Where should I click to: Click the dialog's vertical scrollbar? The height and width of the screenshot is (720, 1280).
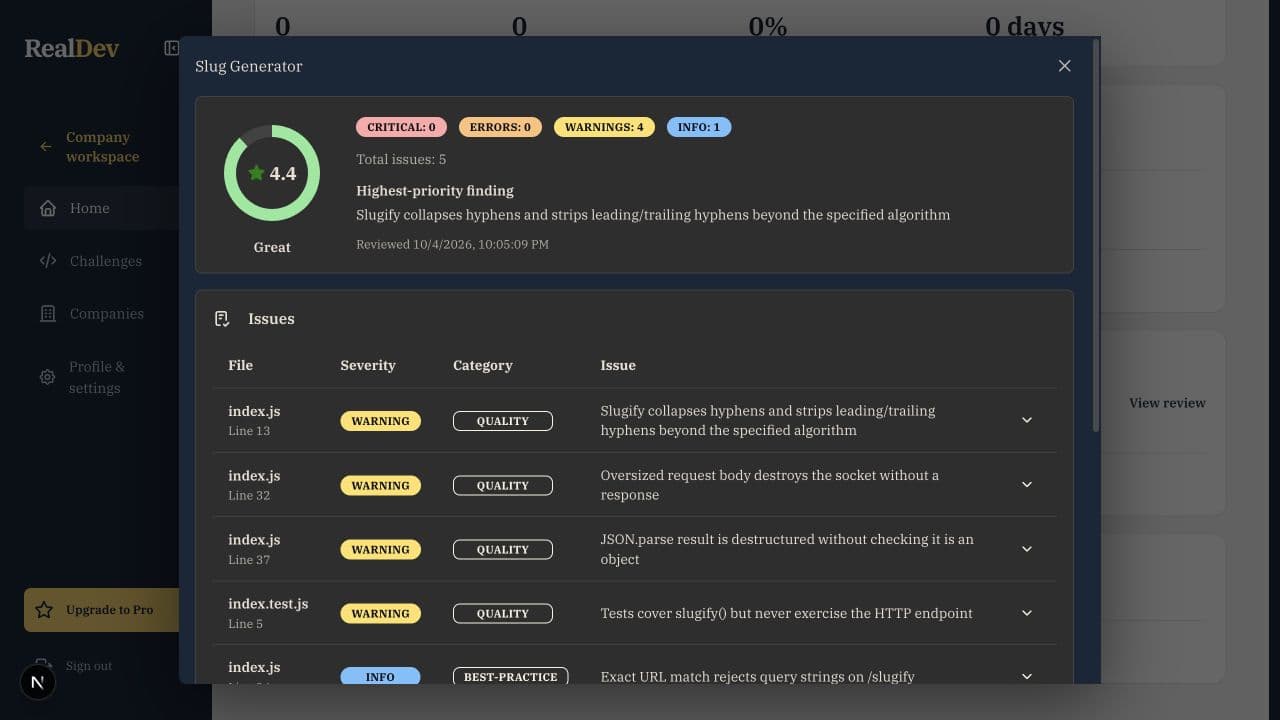coord(1096,236)
